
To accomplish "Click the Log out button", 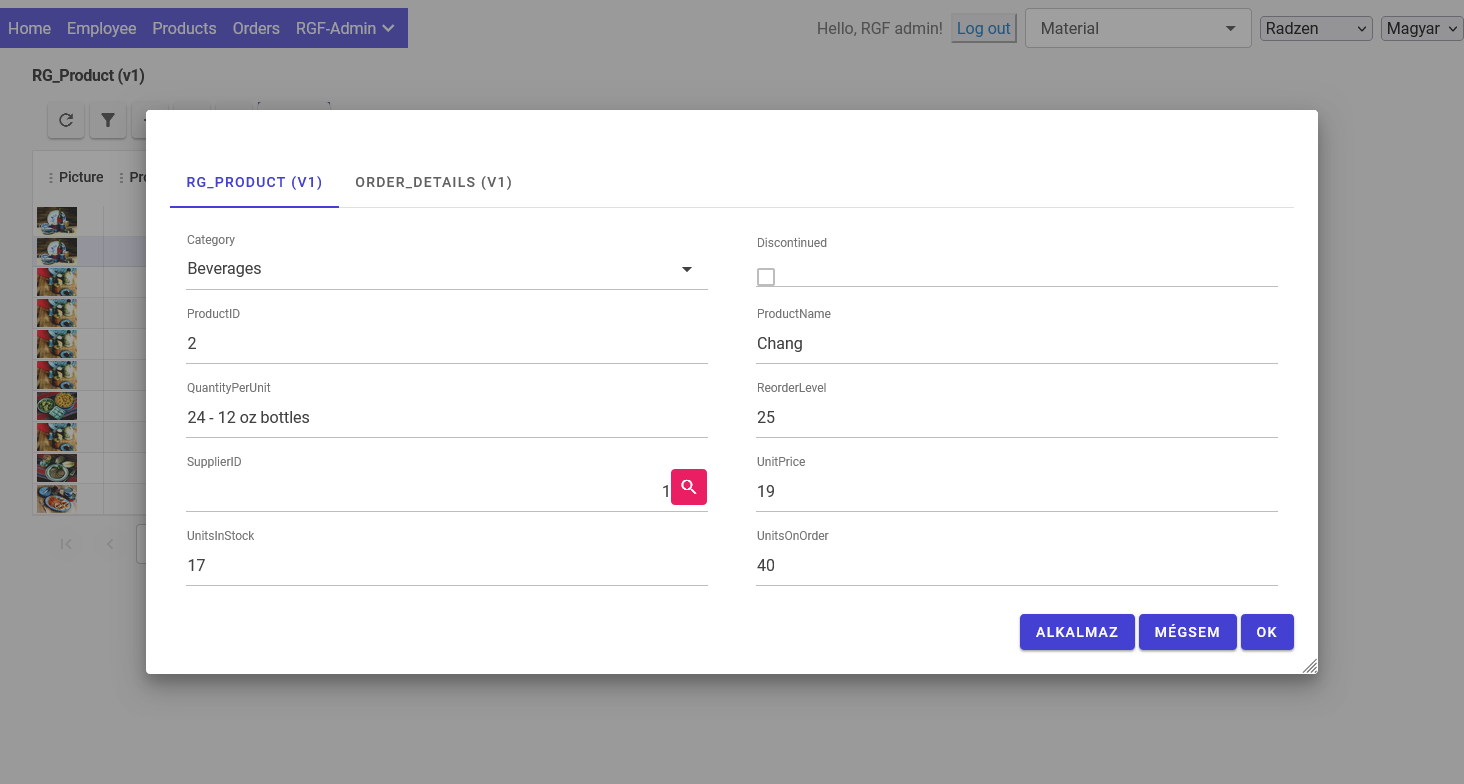I will 983,29.
